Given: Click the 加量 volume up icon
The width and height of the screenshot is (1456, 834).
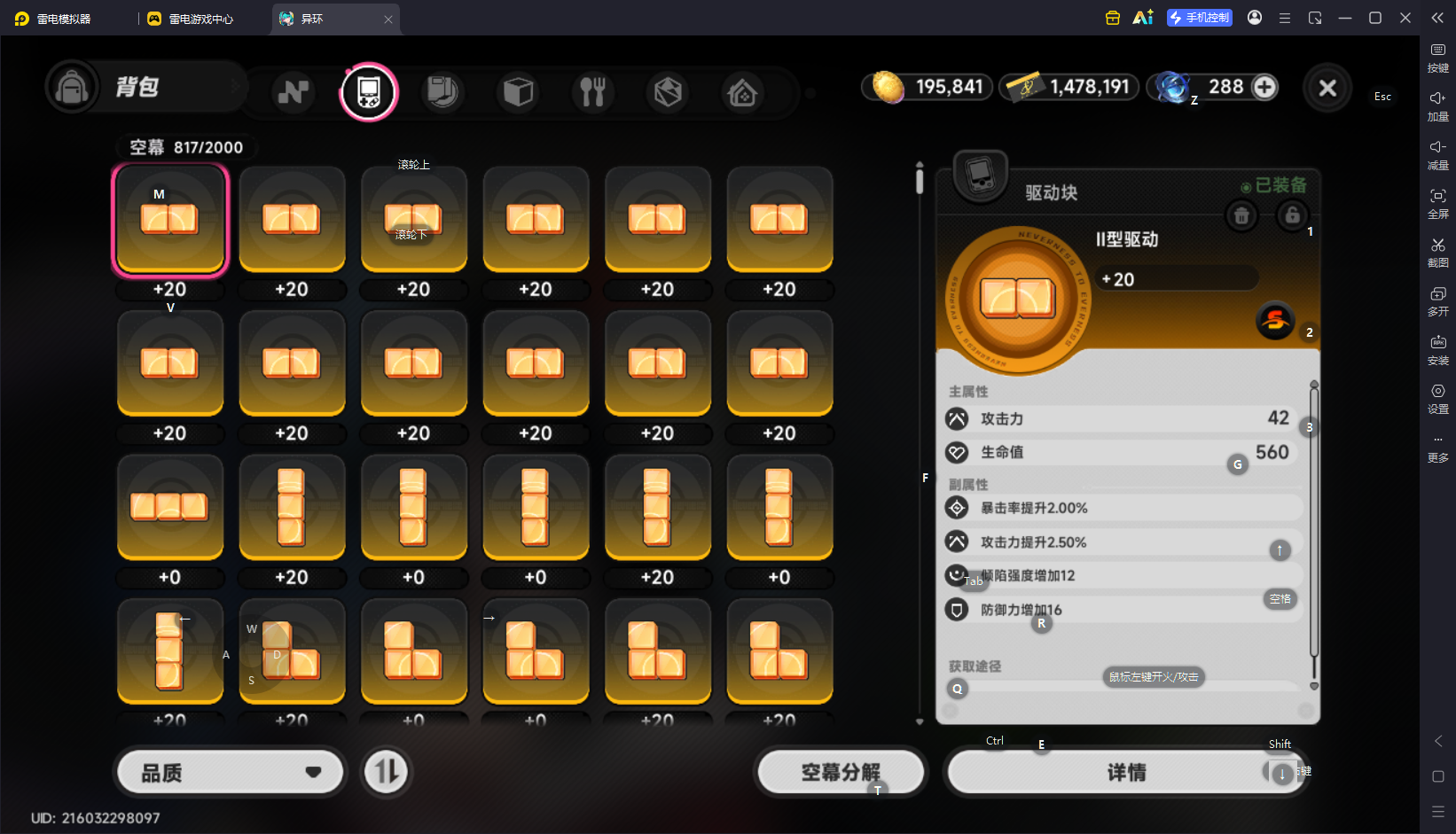Looking at the screenshot, I should (1437, 105).
